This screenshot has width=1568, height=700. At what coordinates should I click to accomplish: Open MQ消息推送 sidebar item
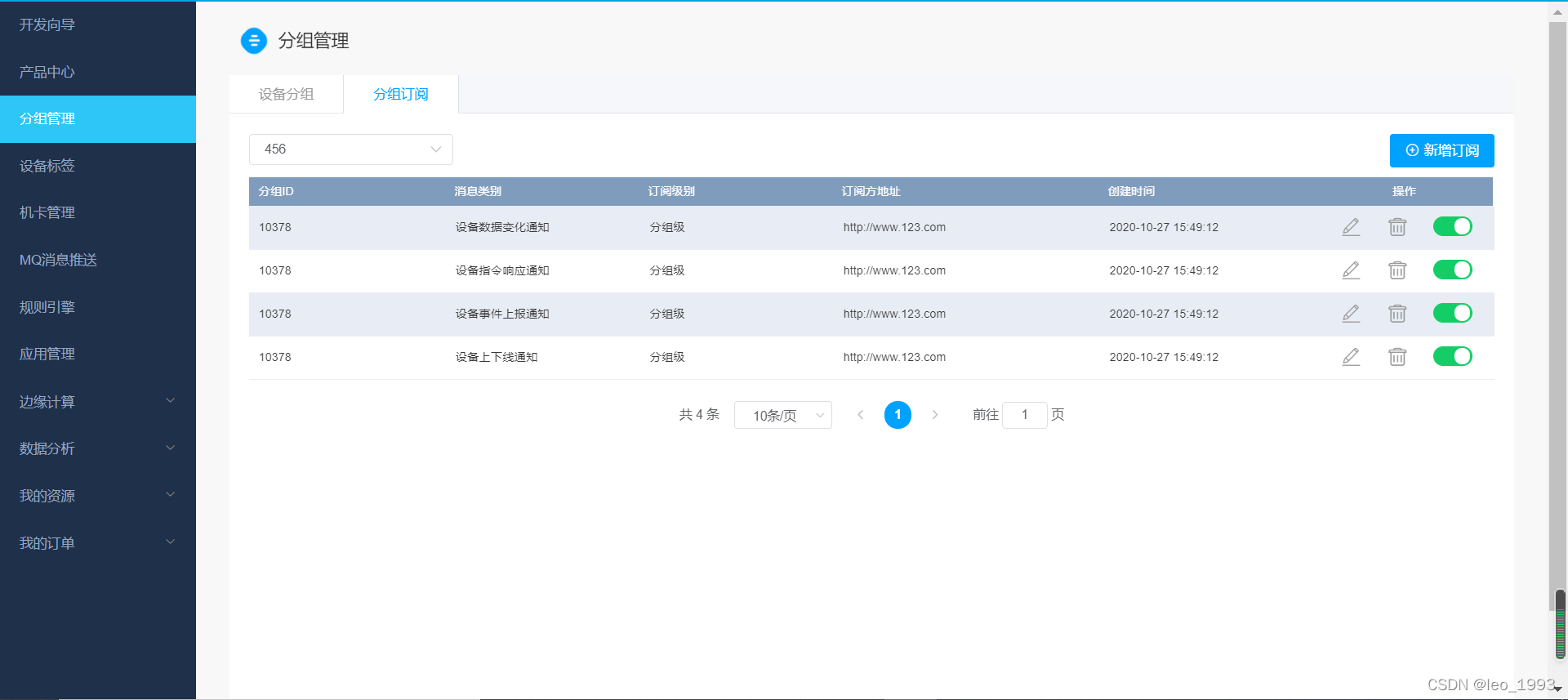98,260
